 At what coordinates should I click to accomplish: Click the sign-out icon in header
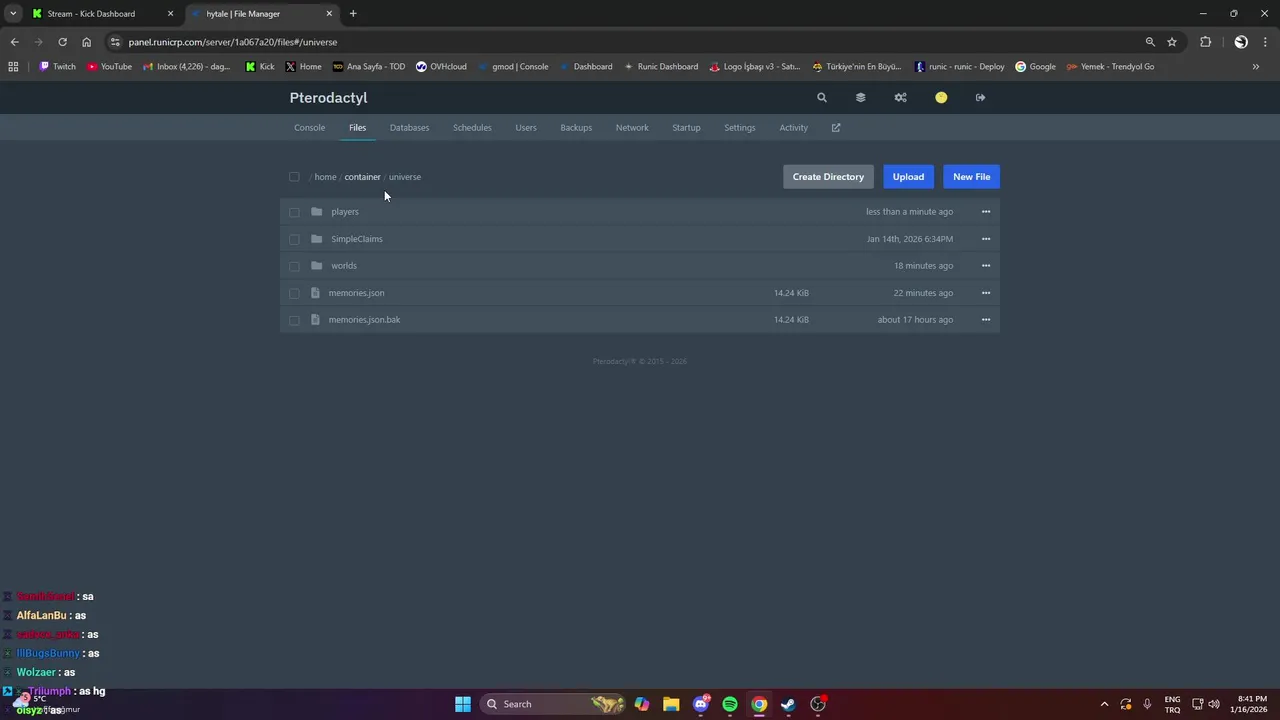pos(980,98)
